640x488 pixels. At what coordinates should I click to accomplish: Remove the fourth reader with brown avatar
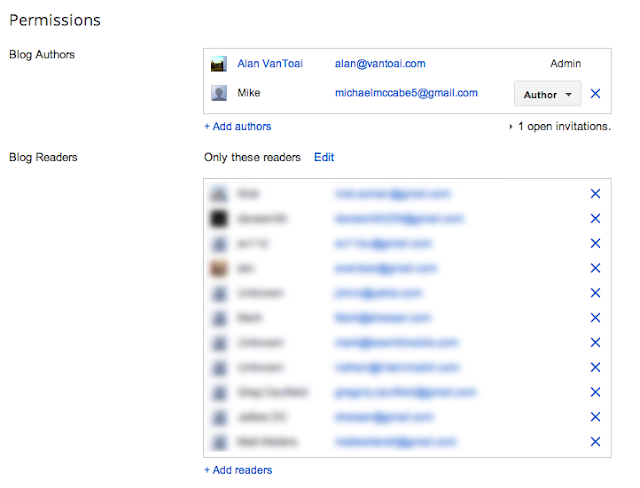(x=595, y=268)
